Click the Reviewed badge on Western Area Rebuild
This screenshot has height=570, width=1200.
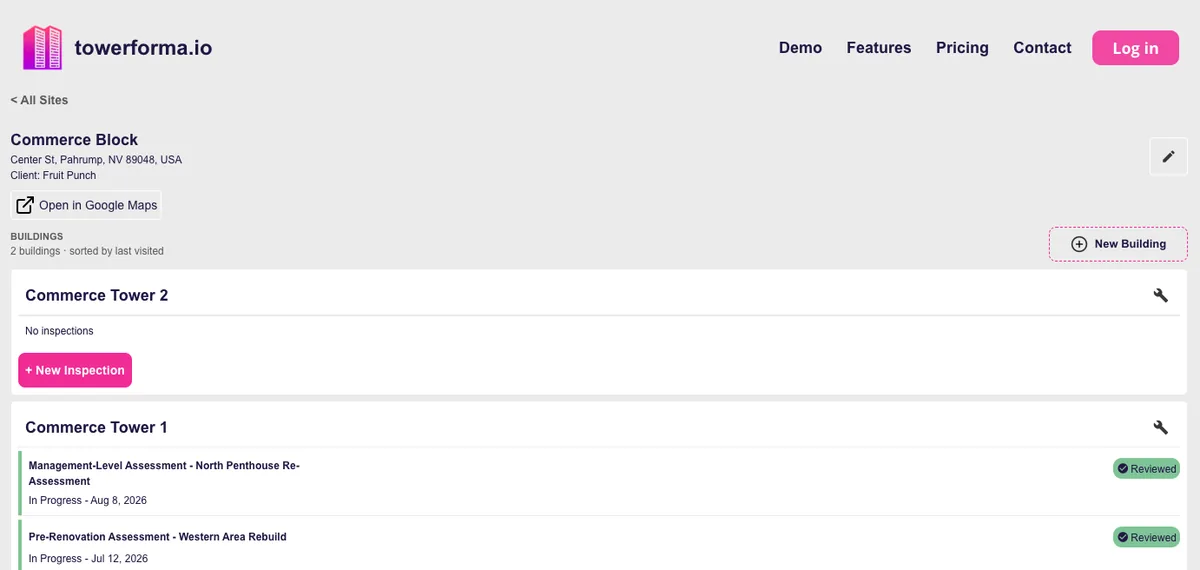(1146, 537)
